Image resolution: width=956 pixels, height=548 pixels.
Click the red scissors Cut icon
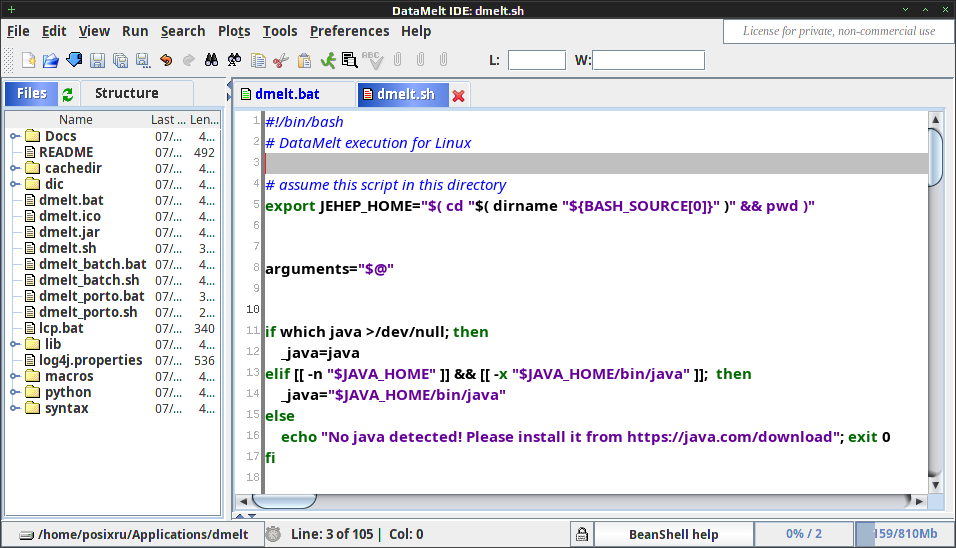click(280, 60)
